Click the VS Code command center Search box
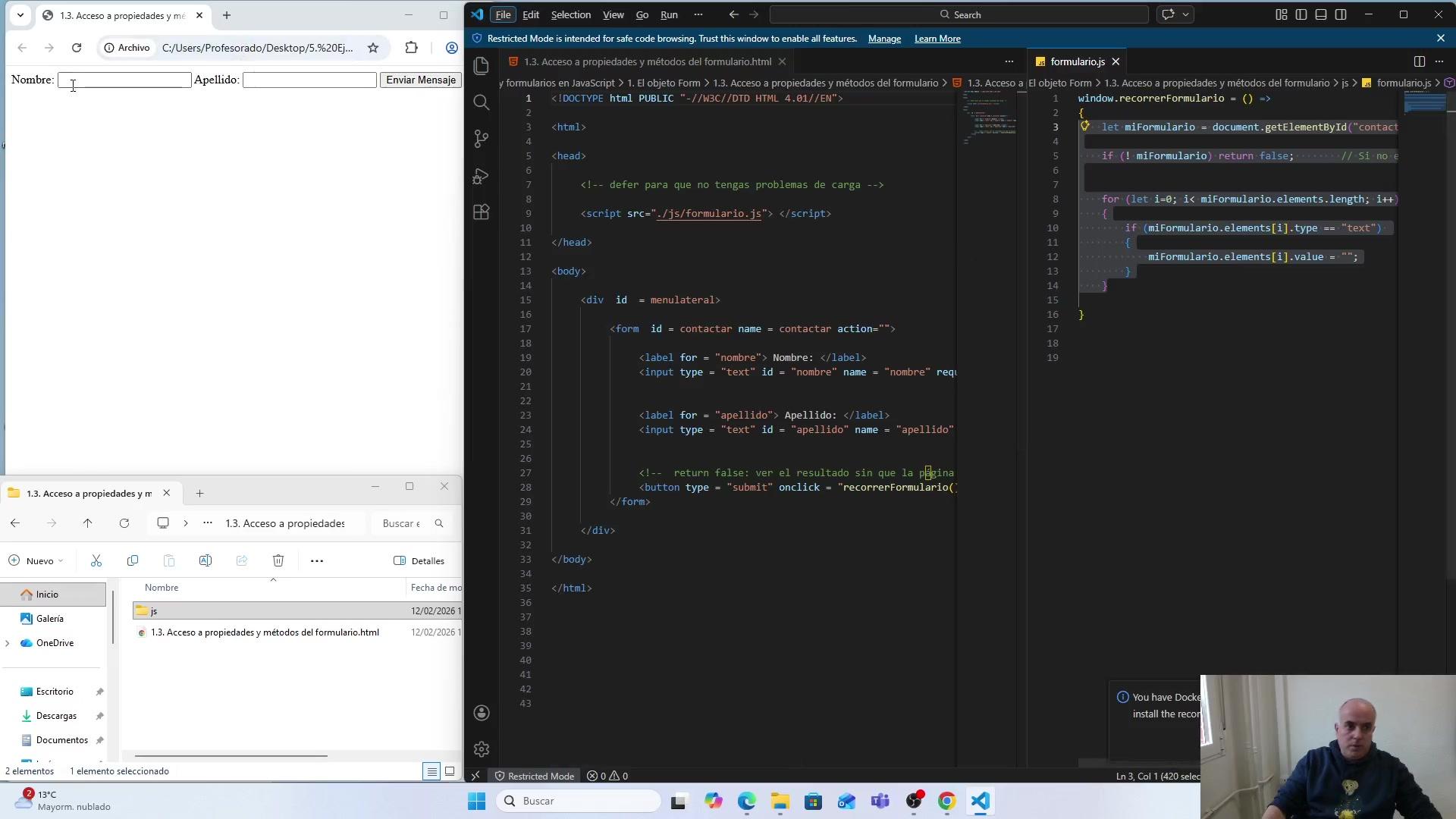This screenshot has height=819, width=1456. click(959, 14)
